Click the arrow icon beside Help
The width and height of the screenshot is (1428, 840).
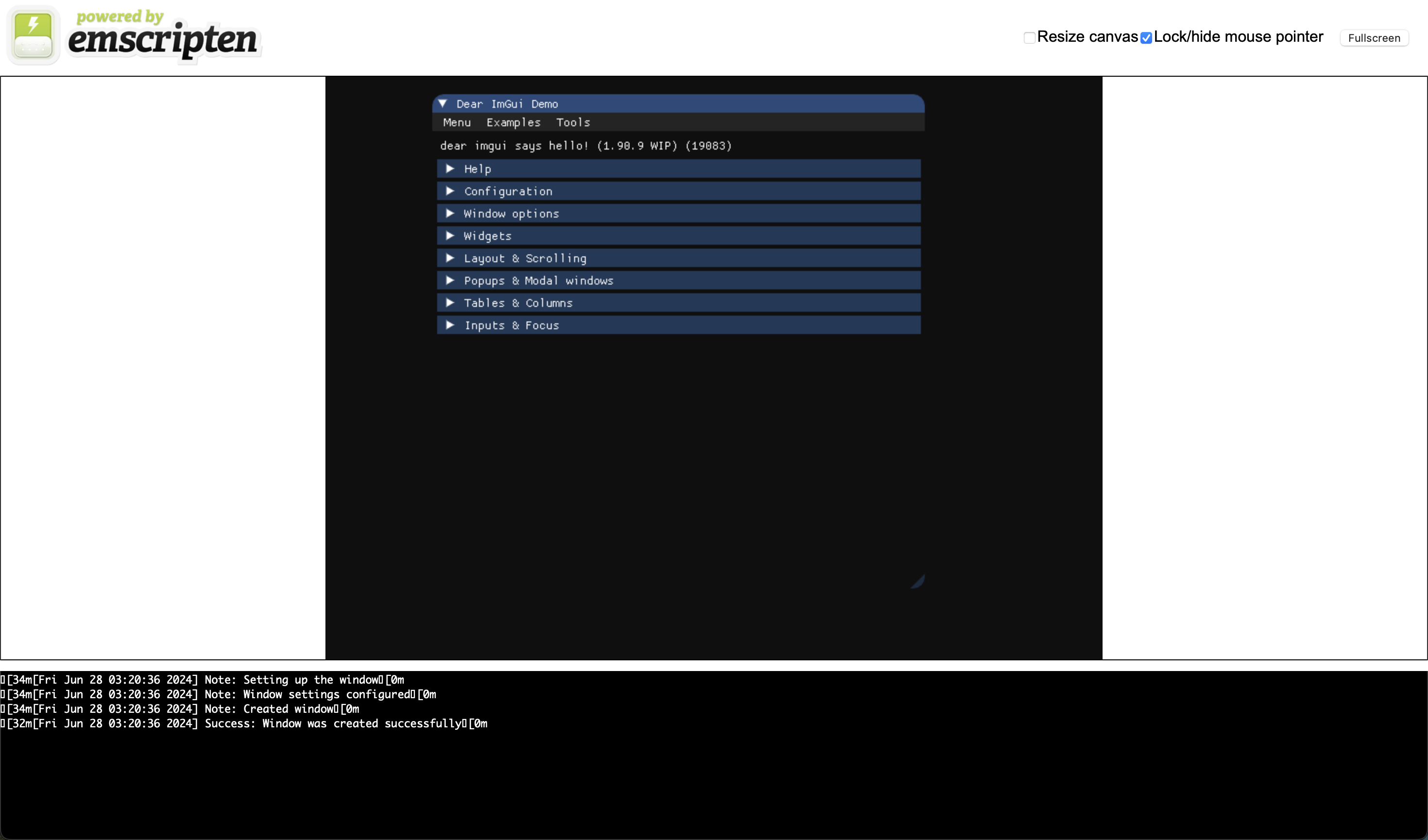(x=450, y=169)
